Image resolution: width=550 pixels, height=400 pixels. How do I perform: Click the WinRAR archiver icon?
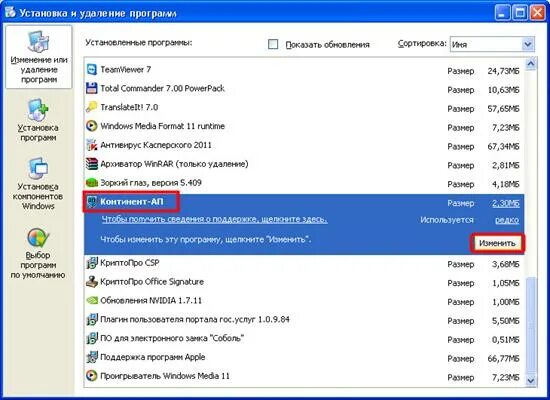click(x=92, y=164)
